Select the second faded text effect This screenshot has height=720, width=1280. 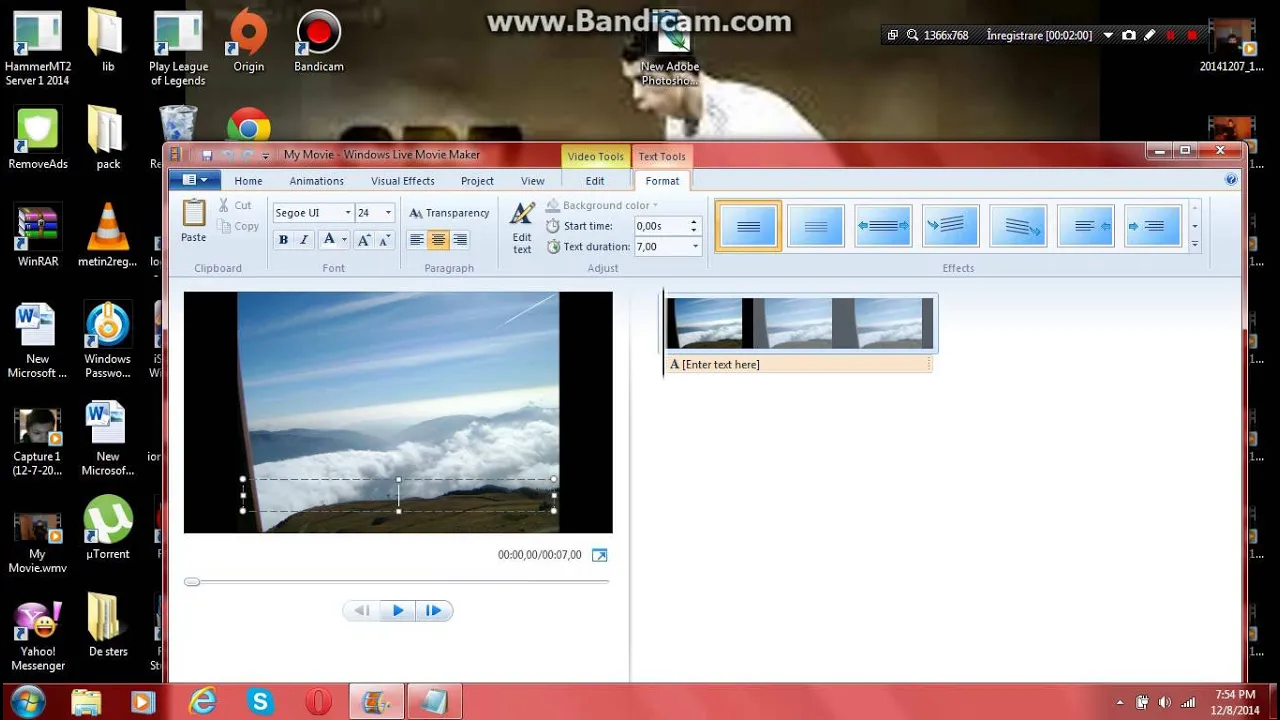tap(816, 226)
